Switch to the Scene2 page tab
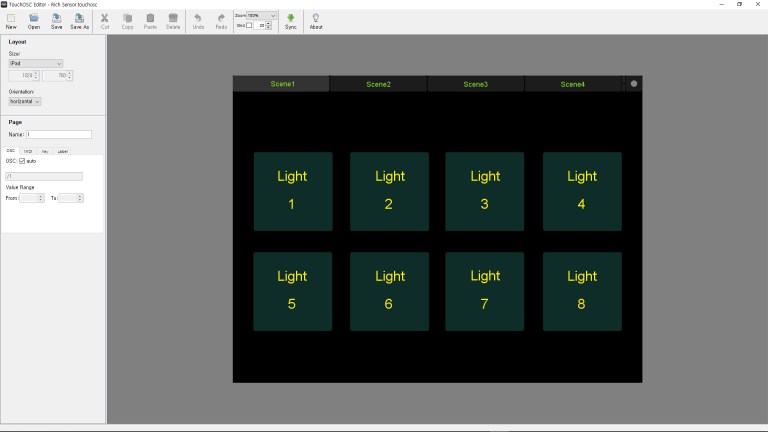Screen dimensions: 768x432 378,84
